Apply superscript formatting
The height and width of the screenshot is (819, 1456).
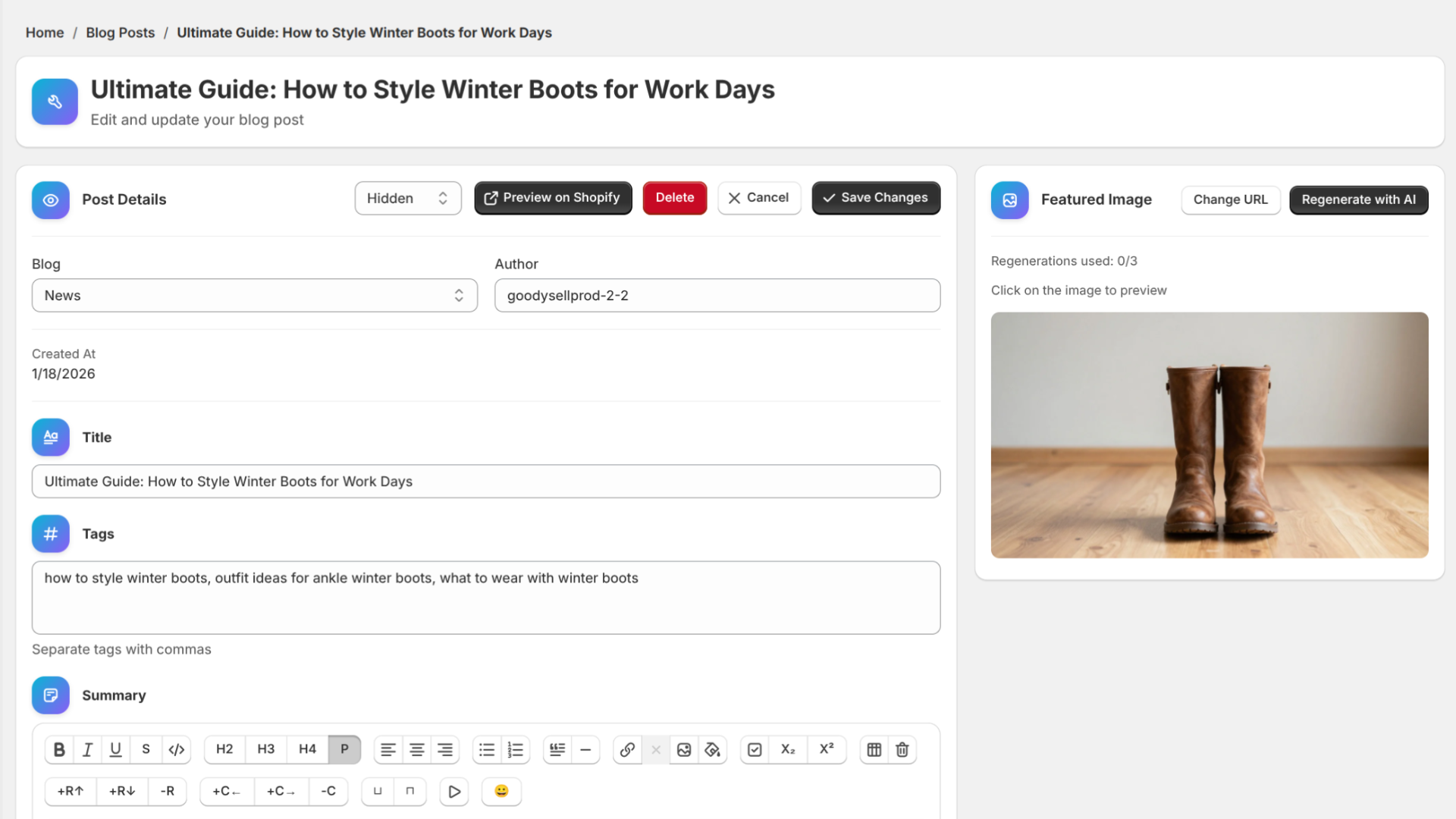(x=827, y=749)
